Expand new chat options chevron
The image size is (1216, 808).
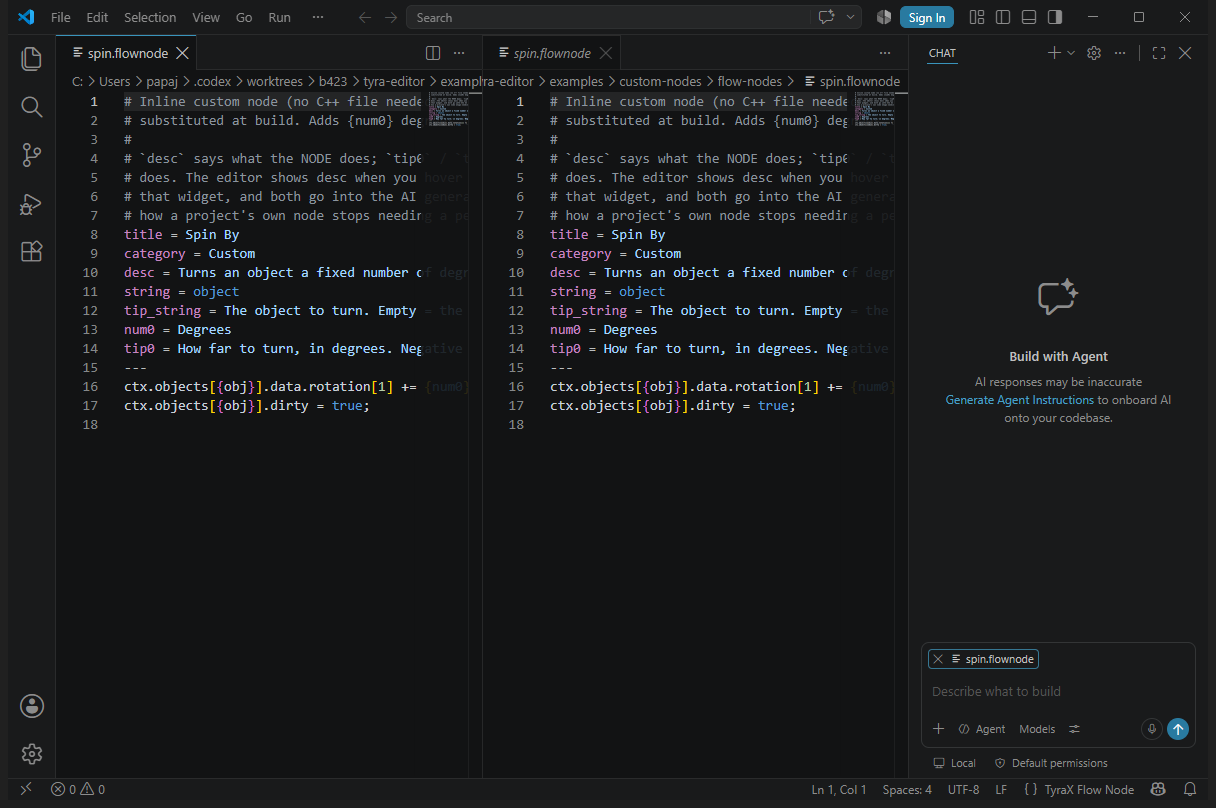tap(1071, 53)
